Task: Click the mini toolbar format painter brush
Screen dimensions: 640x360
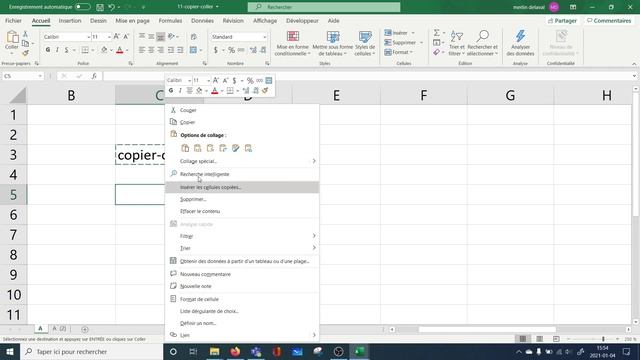Action: tap(265, 91)
